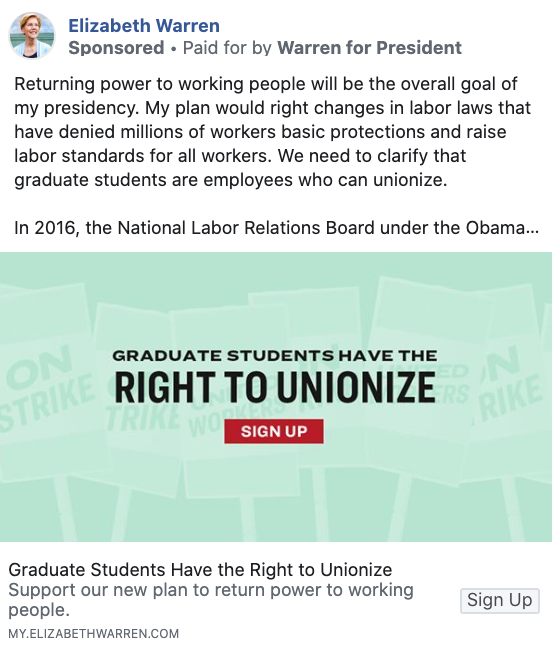Open the 'Graduate Students Have the Right' headline link
This screenshot has height=652, width=552.
[x=200, y=570]
